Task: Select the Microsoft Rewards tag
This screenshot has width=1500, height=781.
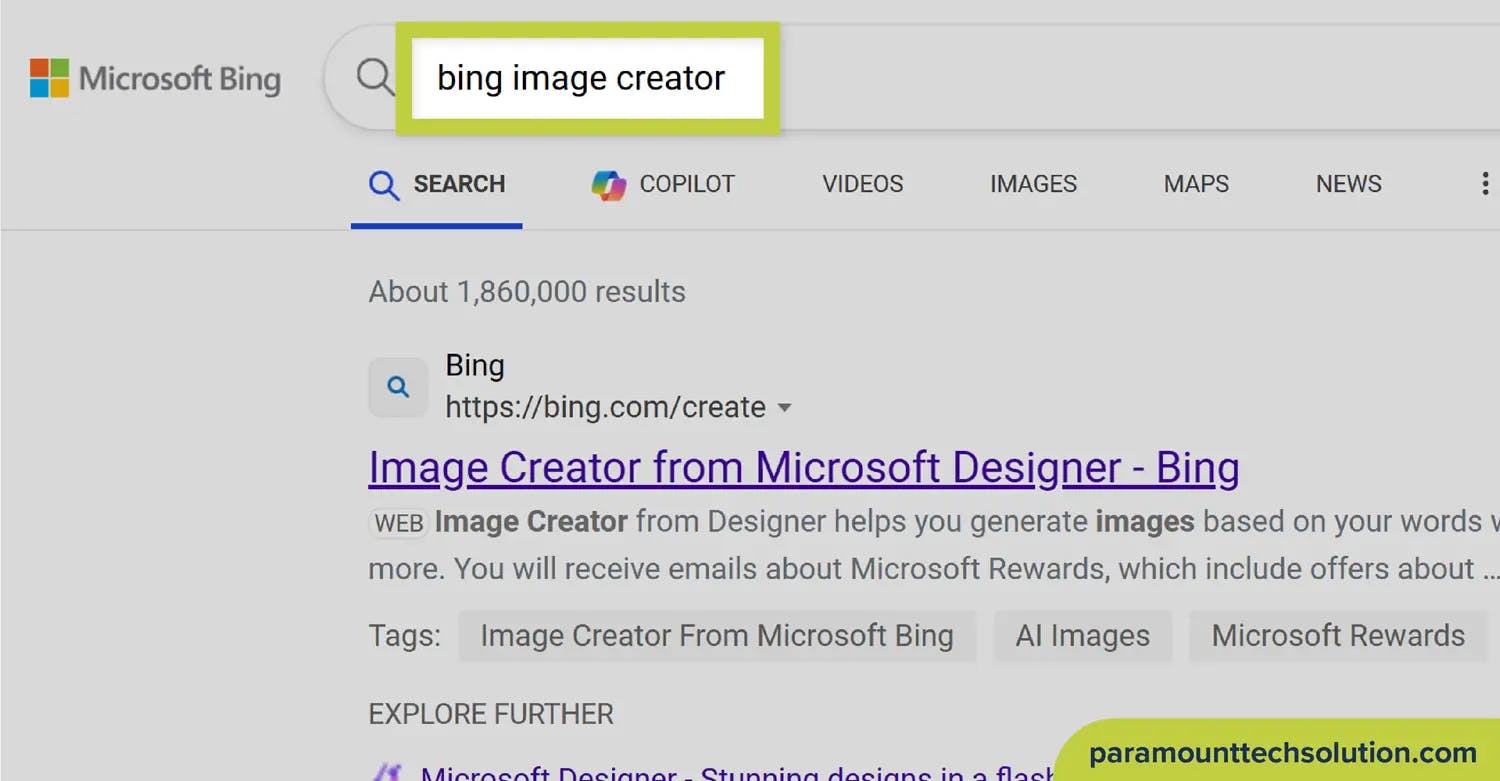Action: (x=1338, y=636)
